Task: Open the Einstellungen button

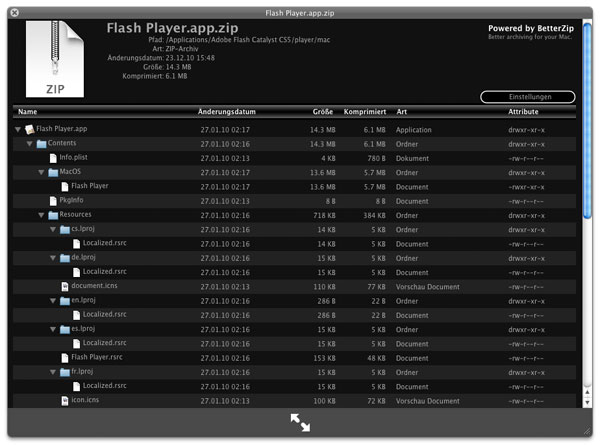Action: [528, 97]
